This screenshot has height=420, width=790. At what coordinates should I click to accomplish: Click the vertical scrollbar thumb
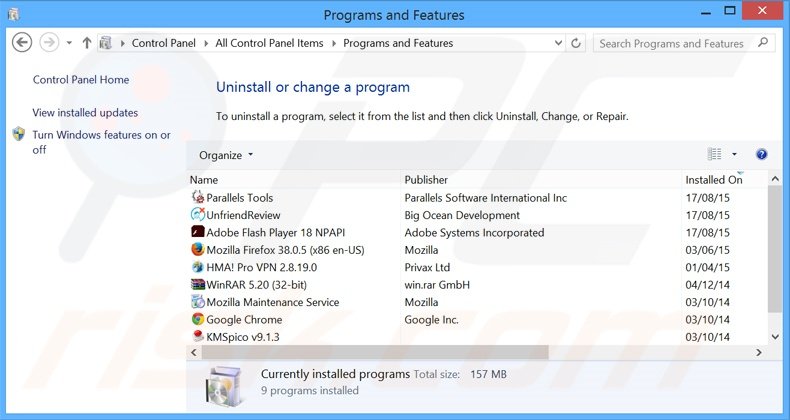(x=775, y=251)
